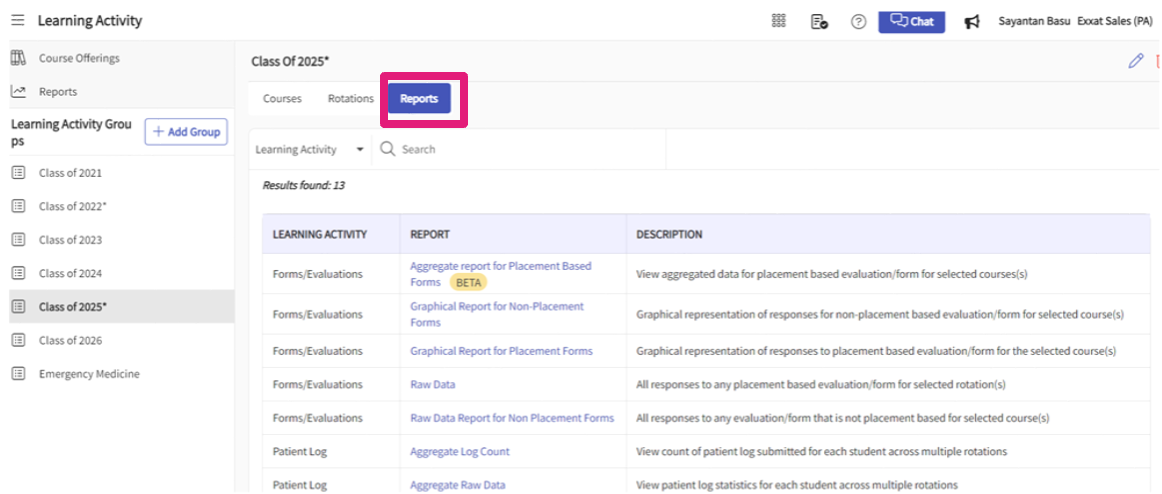1162x494 pixels.
Task: Click the Add Group button
Action: click(x=186, y=132)
